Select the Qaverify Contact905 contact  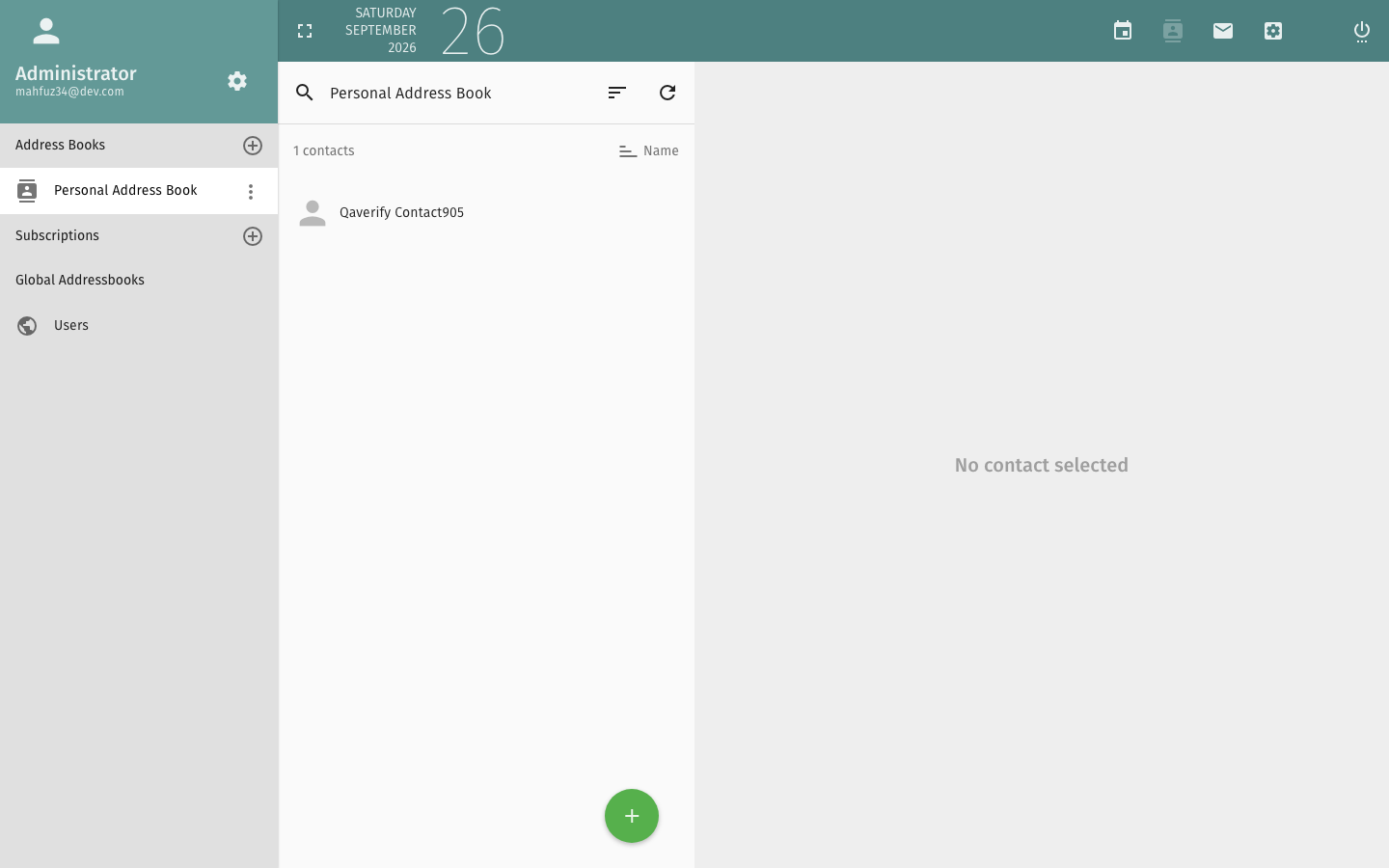[486, 212]
